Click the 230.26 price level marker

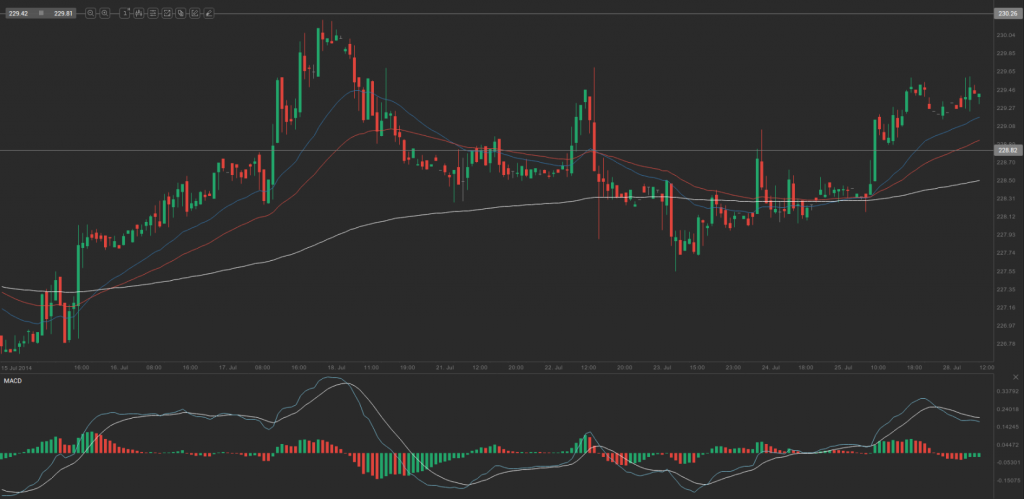pos(1006,13)
